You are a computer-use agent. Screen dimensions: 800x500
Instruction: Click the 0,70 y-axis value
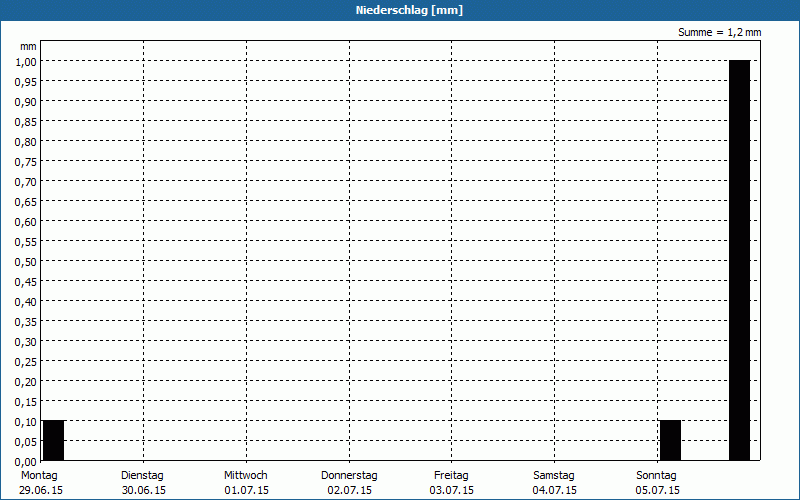click(26, 182)
